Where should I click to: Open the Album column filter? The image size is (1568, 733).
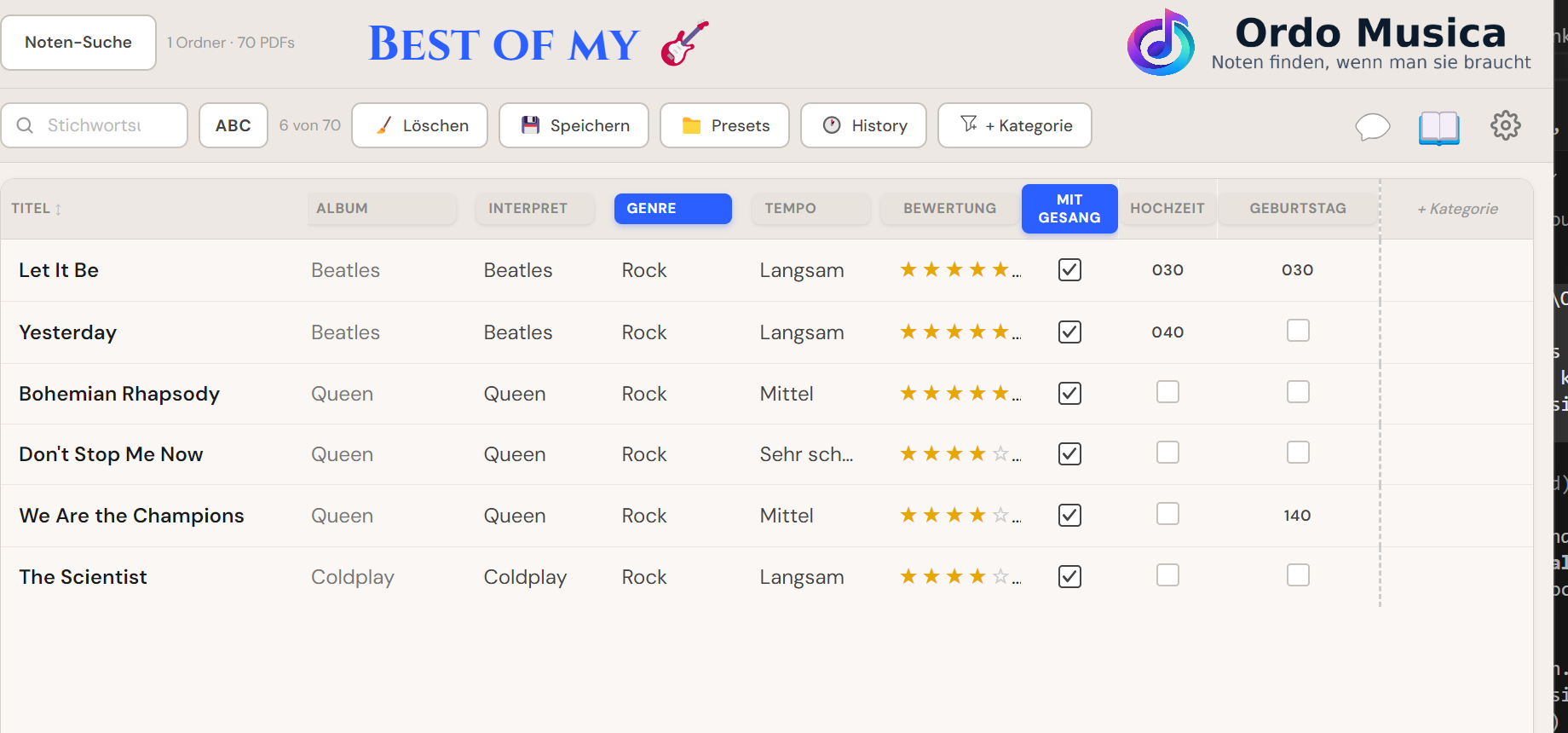coord(382,209)
